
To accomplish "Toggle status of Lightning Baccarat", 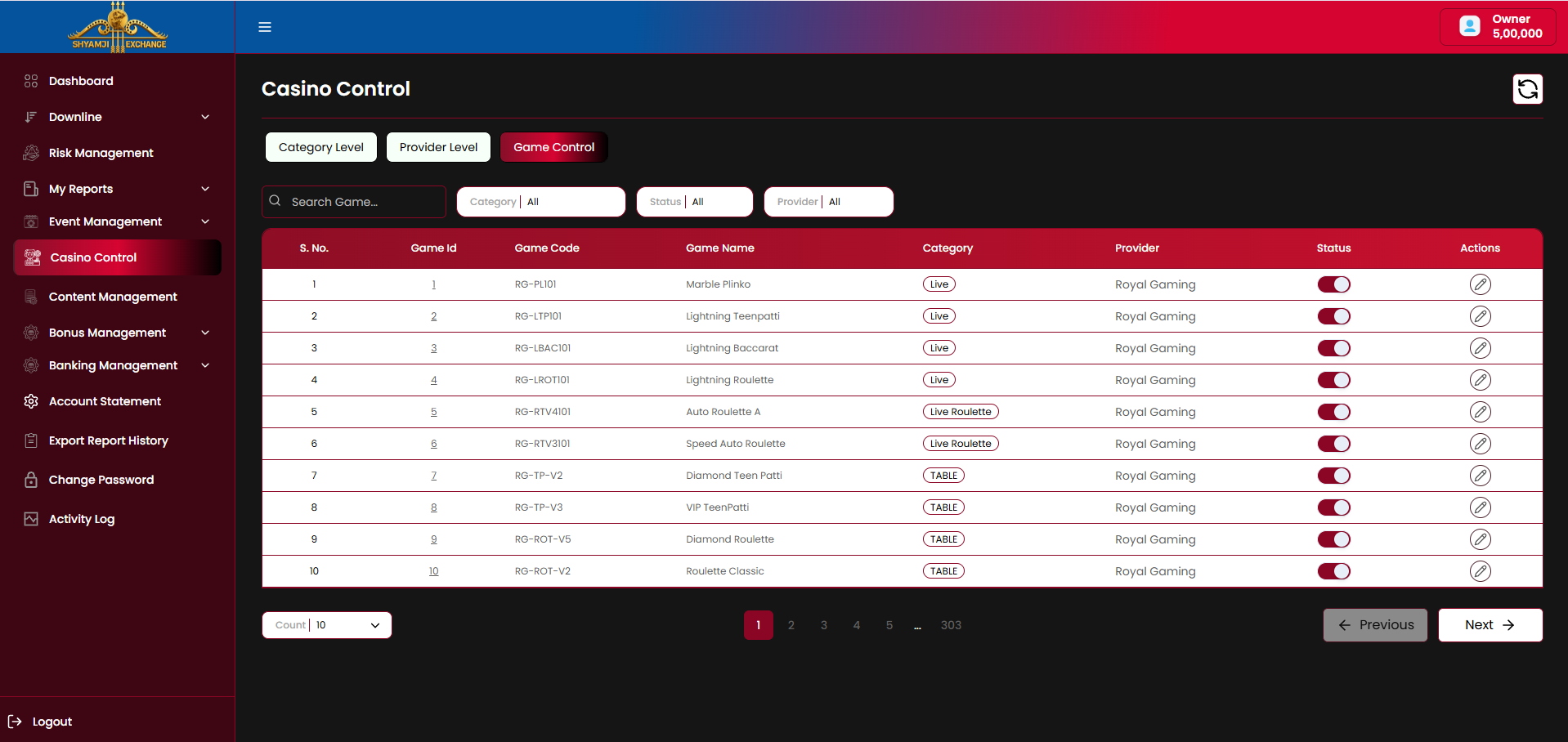I will click(x=1333, y=348).
